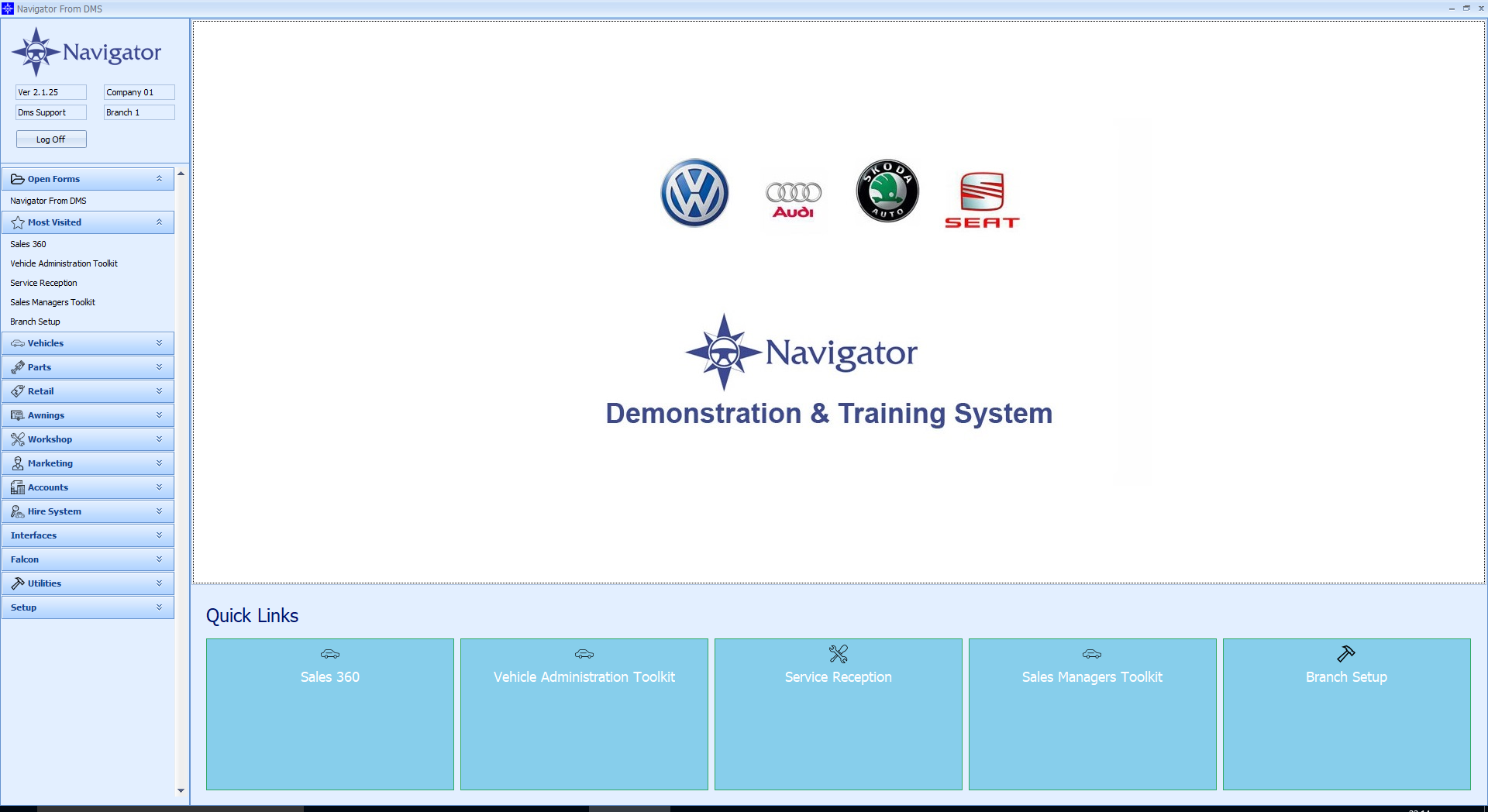
Task: Click the Vehicles car icon in sidebar
Action: (x=17, y=343)
